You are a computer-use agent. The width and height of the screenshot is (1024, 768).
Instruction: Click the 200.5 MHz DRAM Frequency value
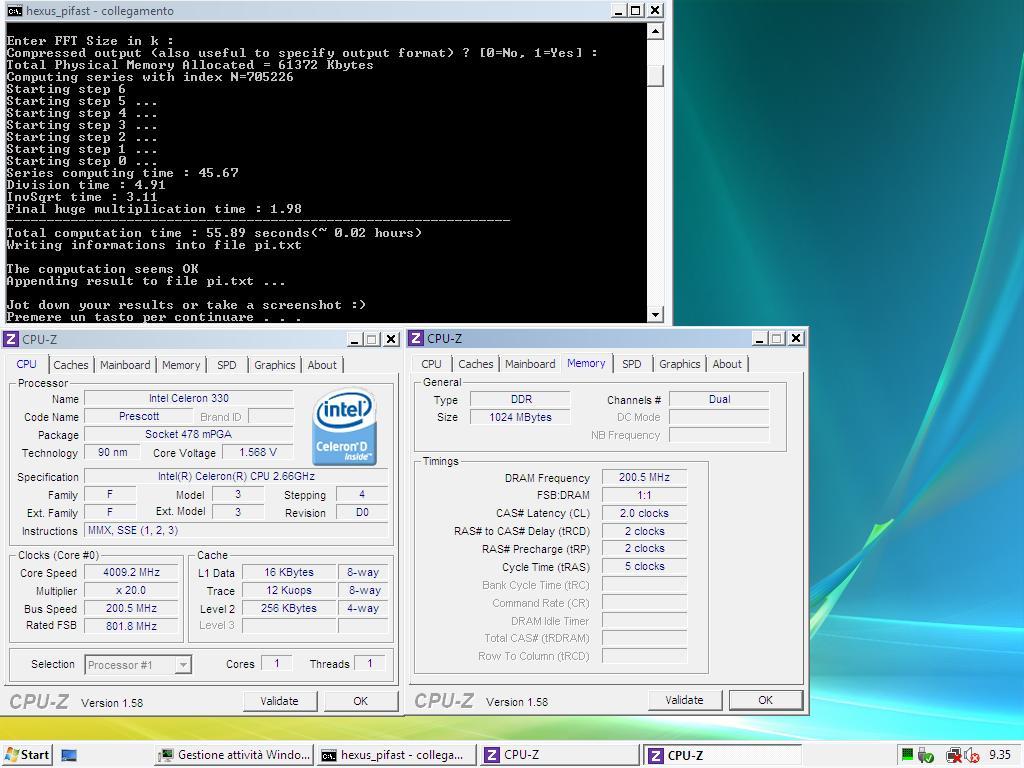pyautogui.click(x=644, y=477)
